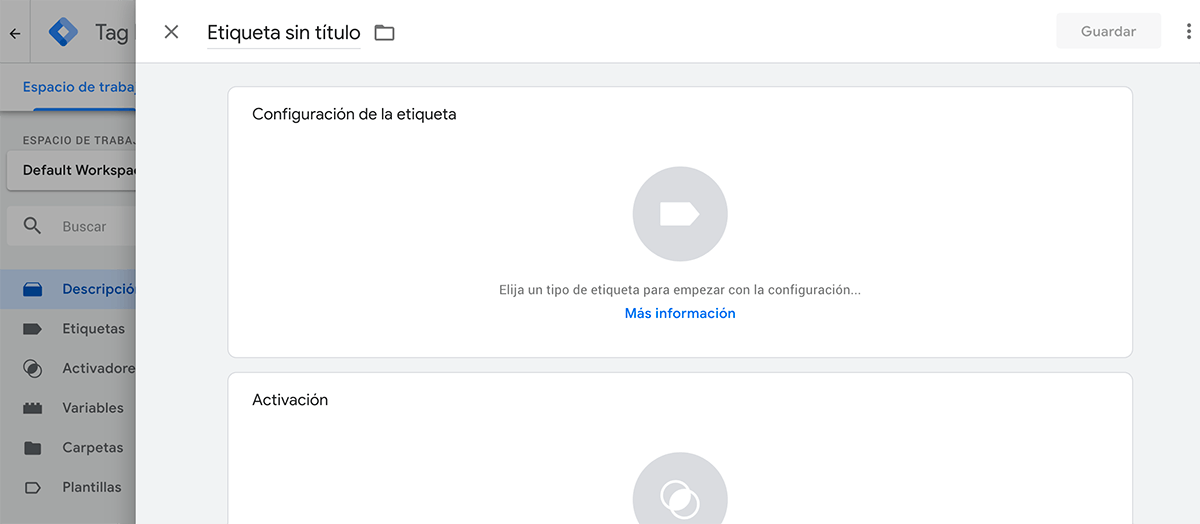Open Variables in the sidebar
This screenshot has width=1200, height=524.
(x=68, y=408)
